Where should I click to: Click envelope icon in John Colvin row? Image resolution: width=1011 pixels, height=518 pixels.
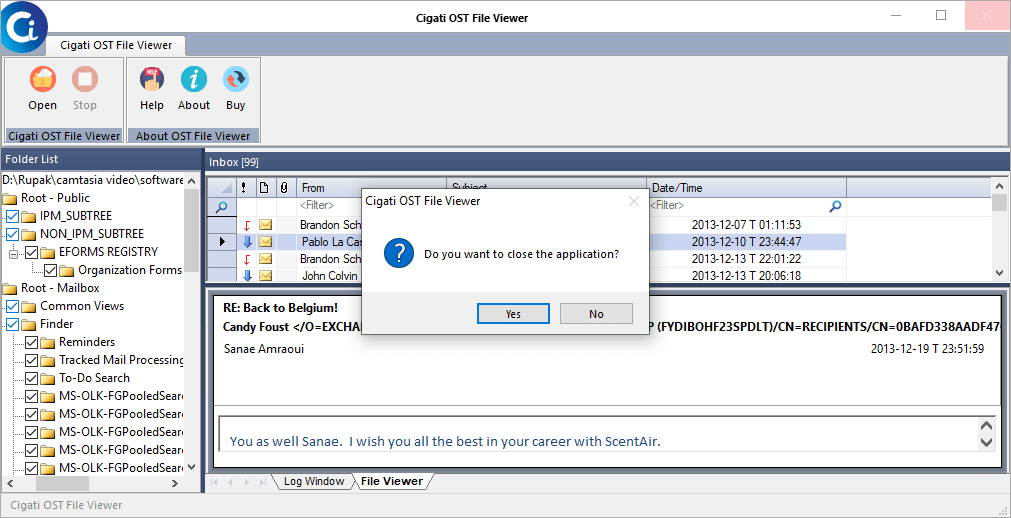(x=265, y=275)
